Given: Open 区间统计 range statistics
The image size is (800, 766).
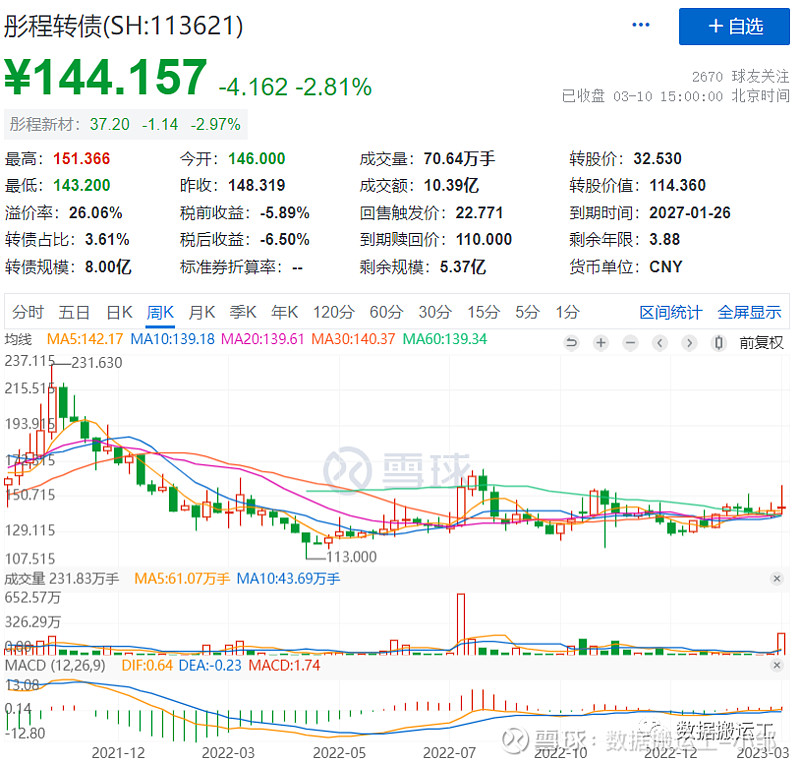Looking at the screenshot, I should point(671,312).
